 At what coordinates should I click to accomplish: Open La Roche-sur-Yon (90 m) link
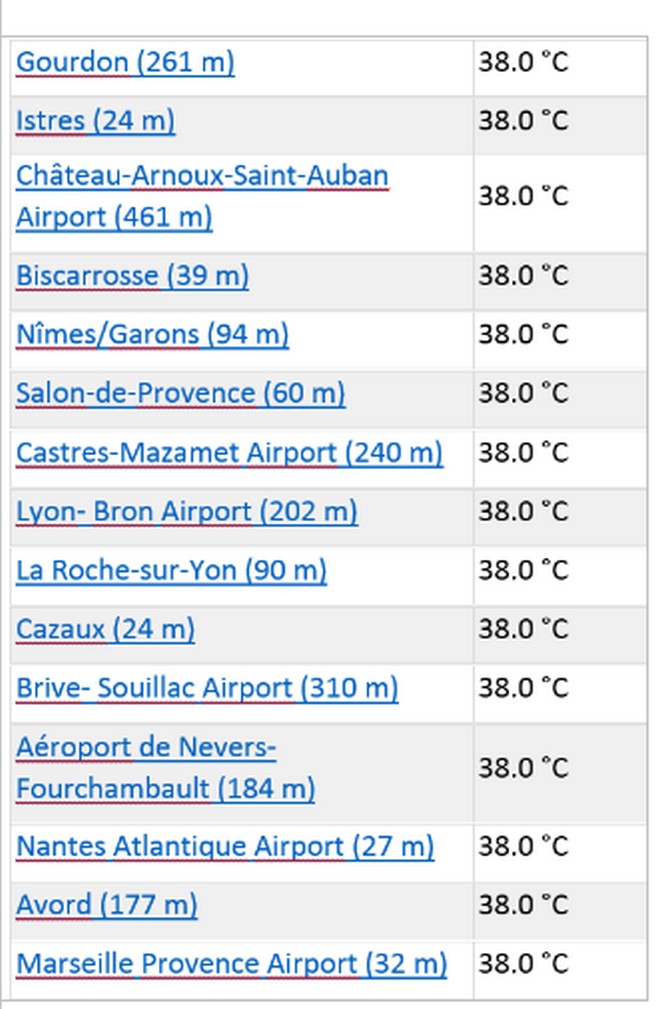pyautogui.click(x=171, y=571)
